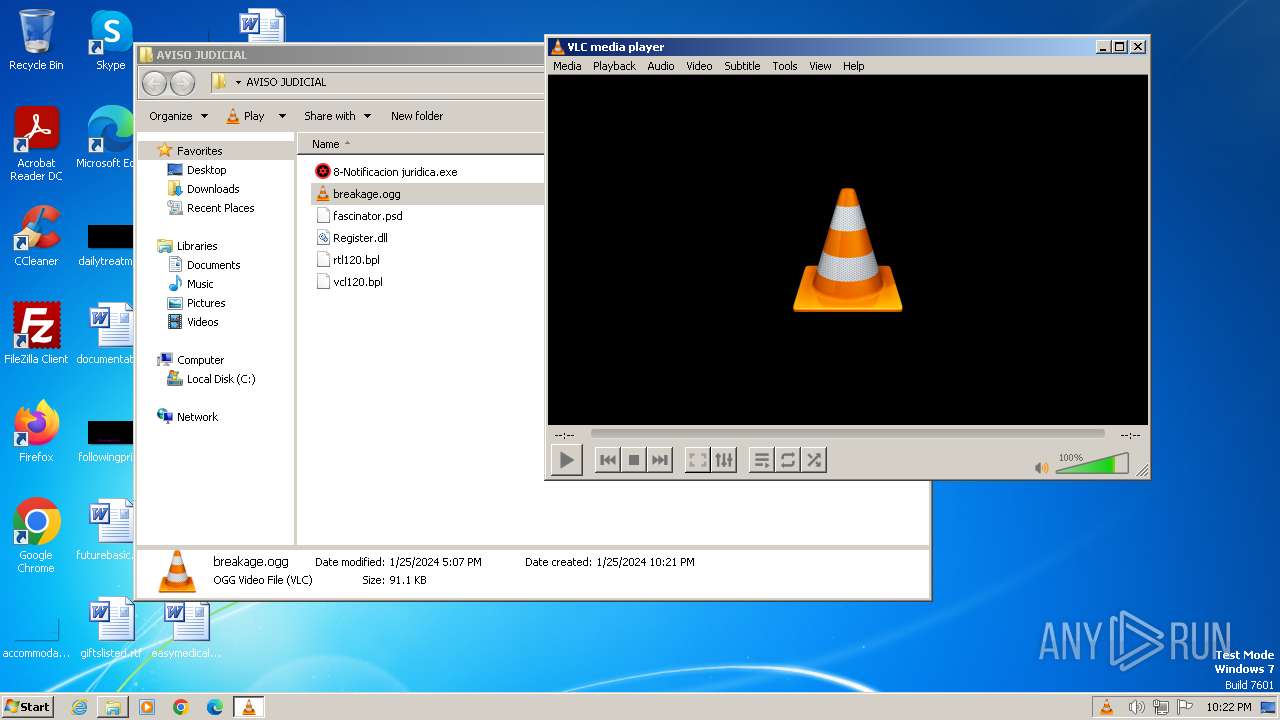
Task: Open Local Disk (C:)
Action: point(221,379)
